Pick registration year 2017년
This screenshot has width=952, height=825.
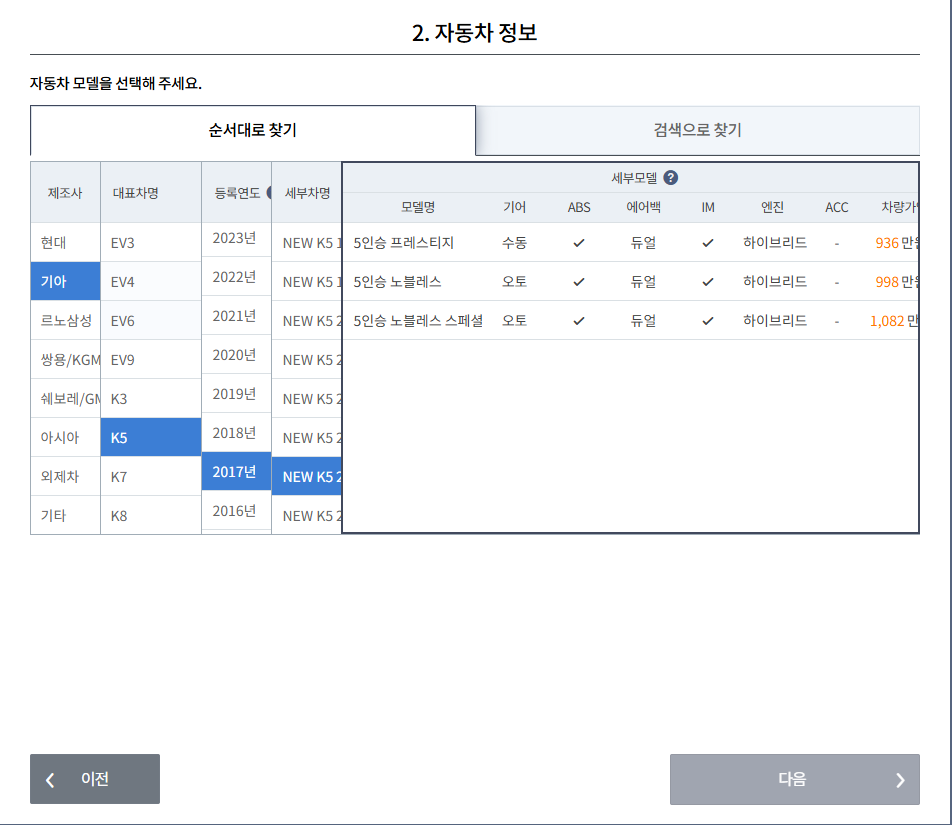(x=236, y=471)
